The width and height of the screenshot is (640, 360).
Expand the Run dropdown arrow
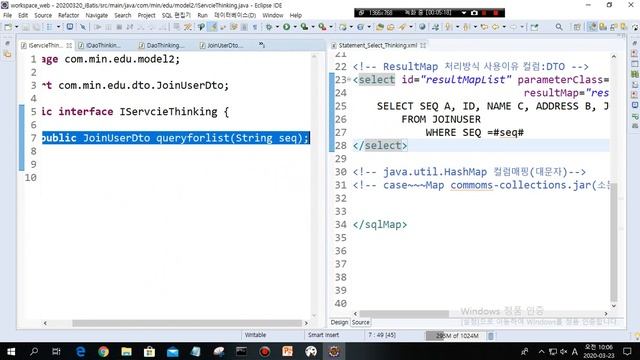(x=295, y=27)
